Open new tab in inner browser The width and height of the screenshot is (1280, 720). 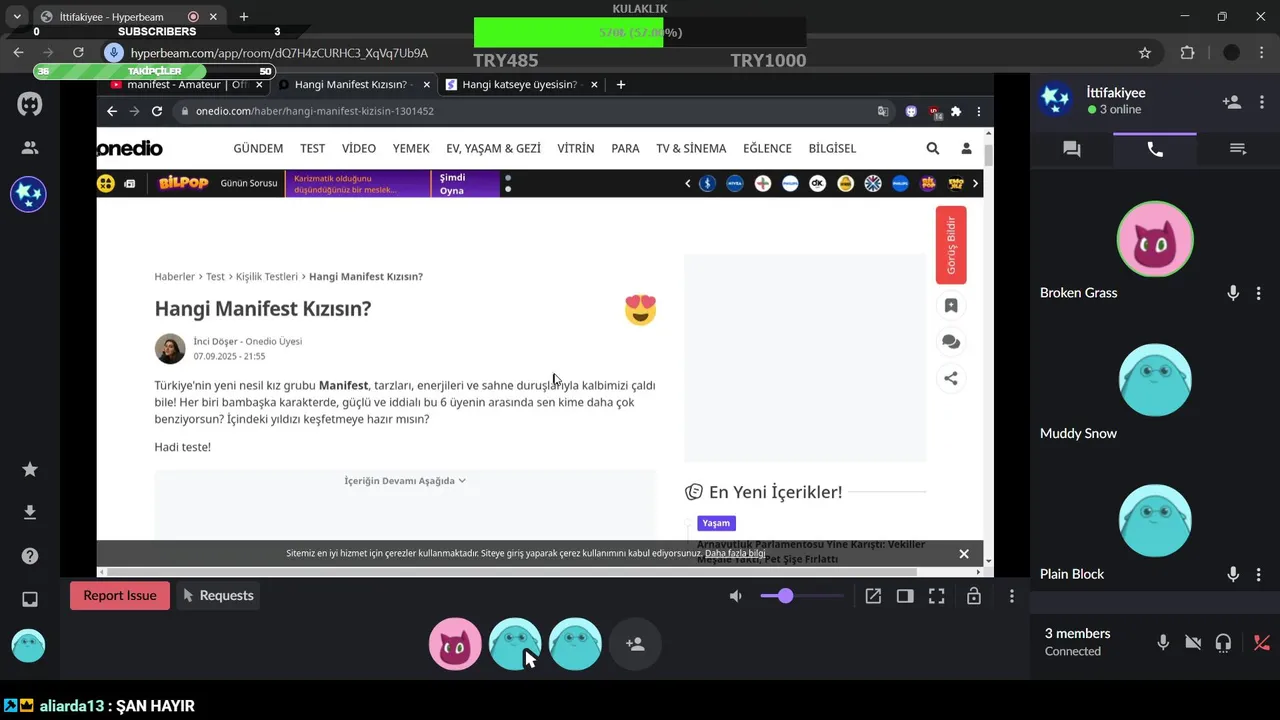621,85
